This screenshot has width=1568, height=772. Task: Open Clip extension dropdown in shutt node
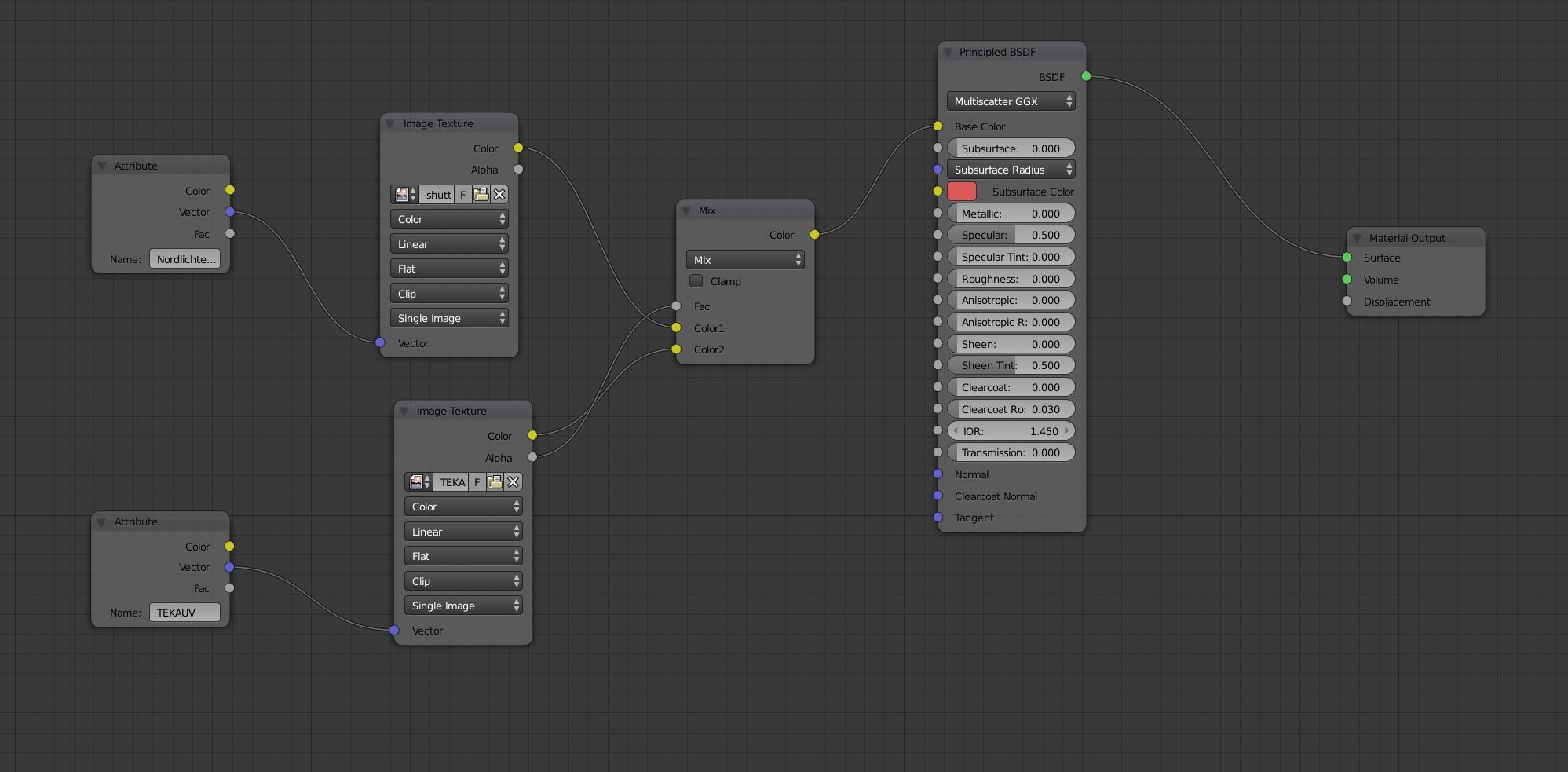(449, 294)
